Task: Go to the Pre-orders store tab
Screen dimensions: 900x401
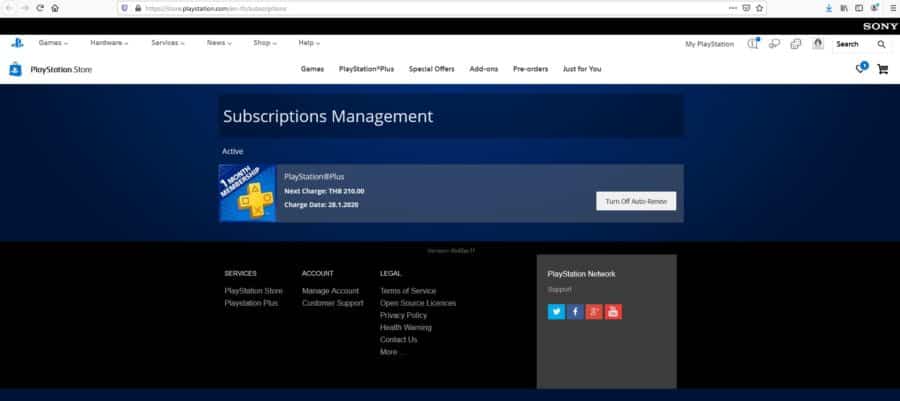Action: (531, 69)
